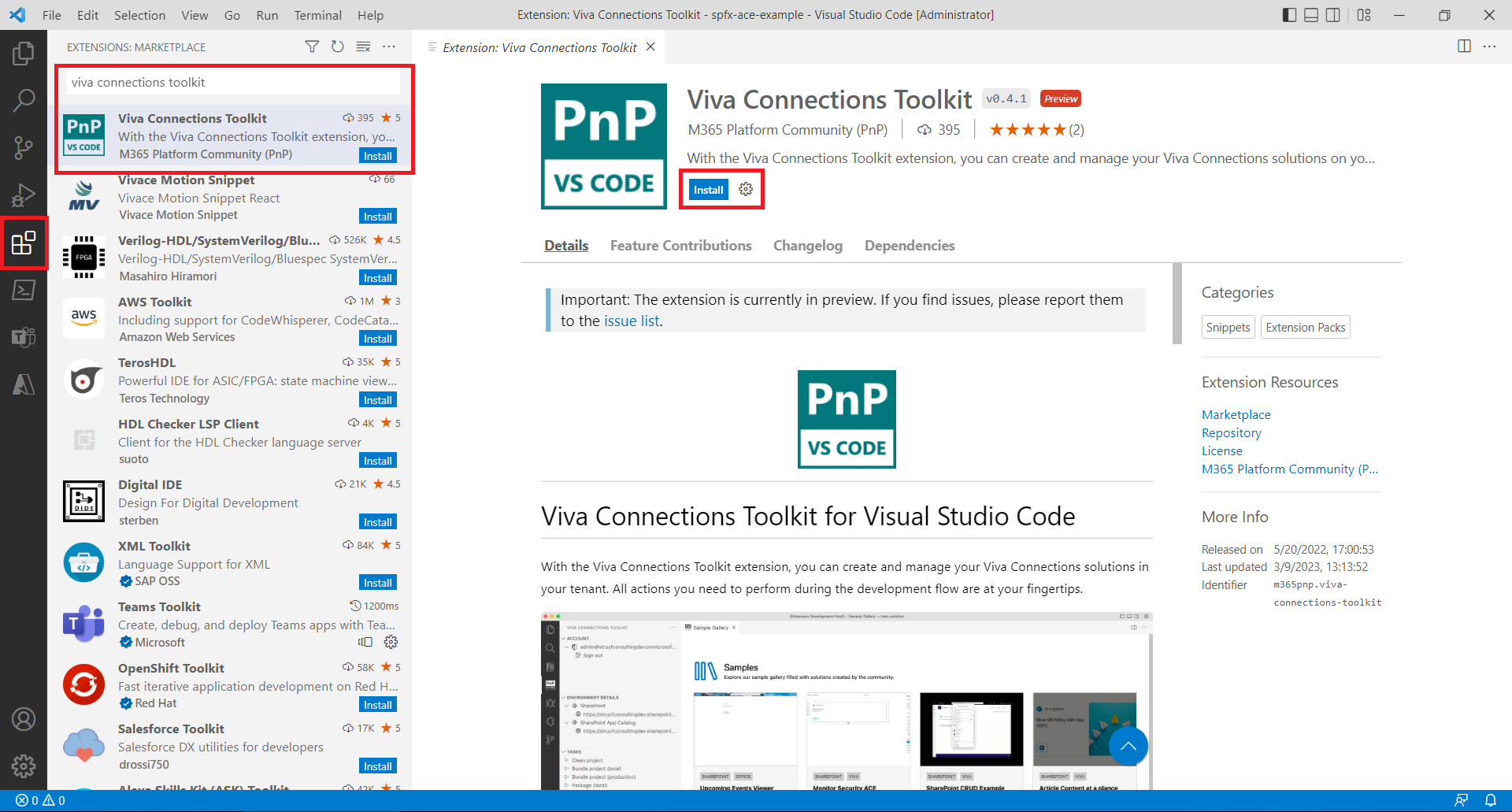Toggle the primary side bar layout button
Viewport: 1512px width, 812px height.
[x=1289, y=15]
